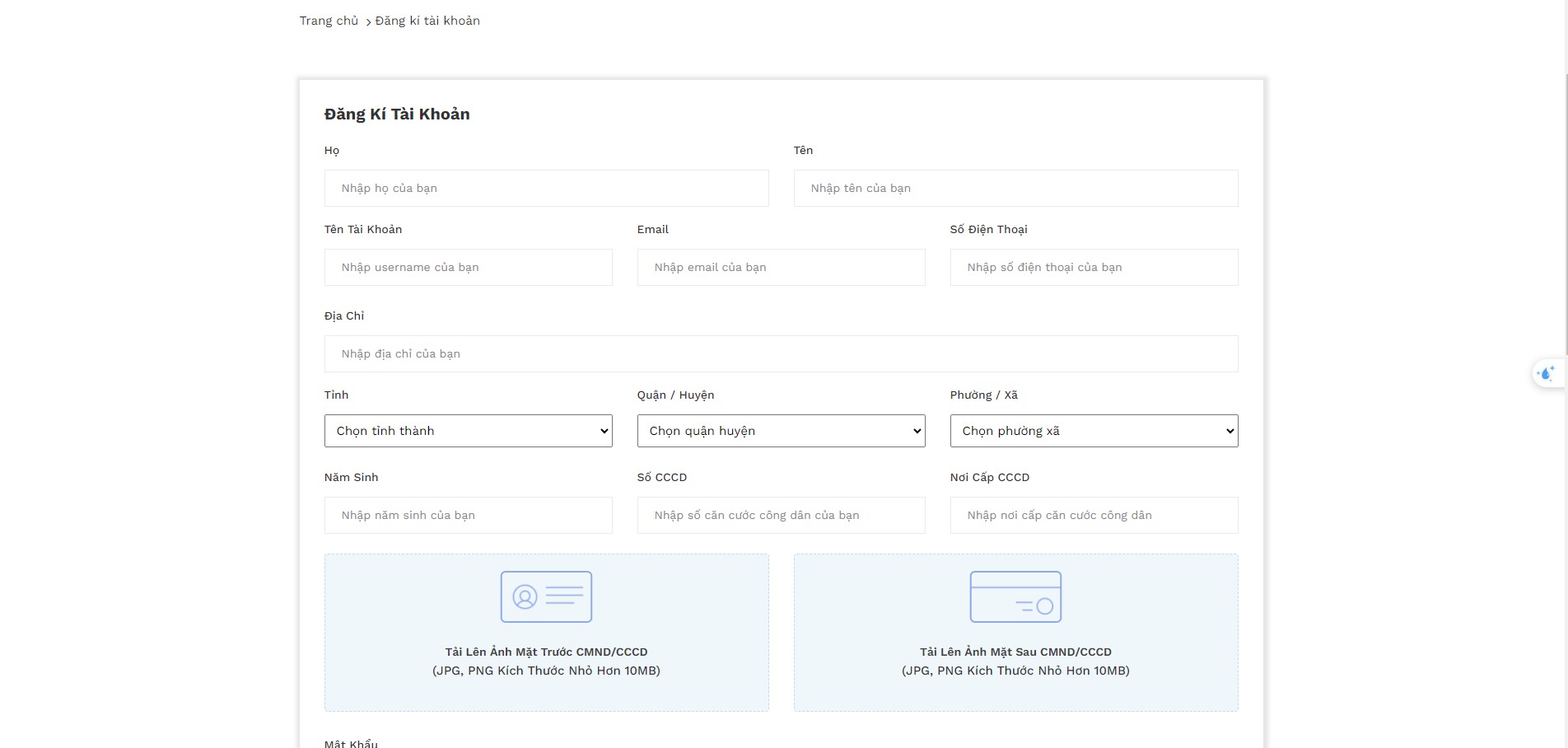Click Tải Lên Ảnh Mặt Trước CMND/CCCD text
Screen dimensions: 1568x748
pos(546,652)
